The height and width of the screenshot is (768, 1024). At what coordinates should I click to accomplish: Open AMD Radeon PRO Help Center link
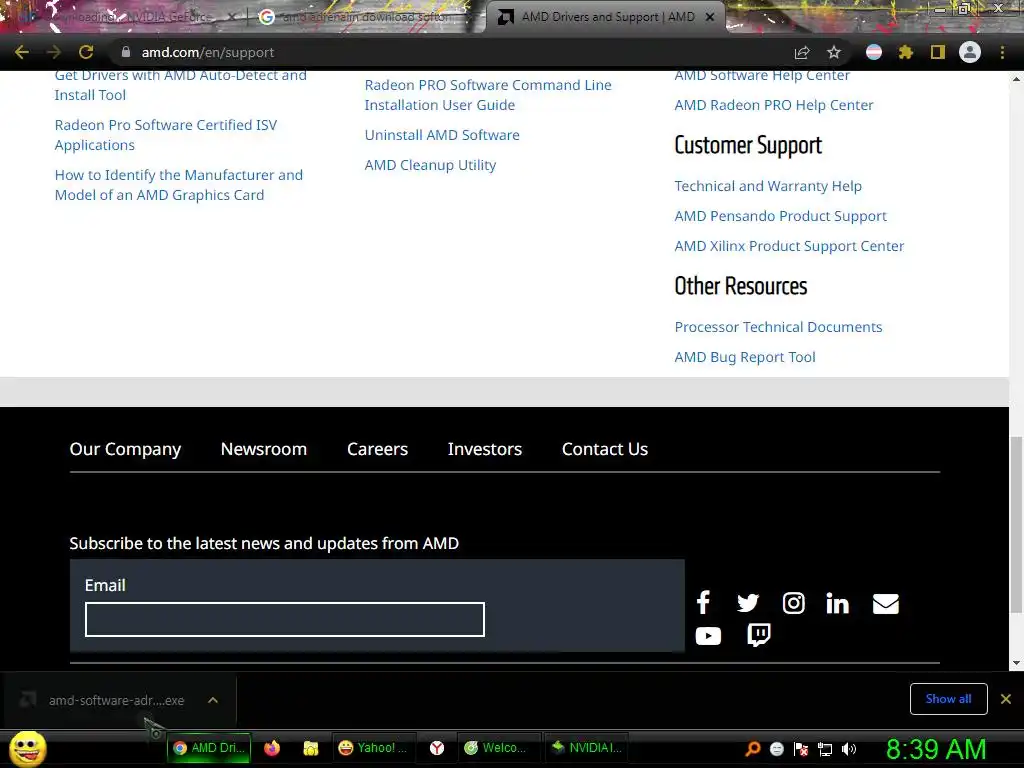click(x=774, y=105)
